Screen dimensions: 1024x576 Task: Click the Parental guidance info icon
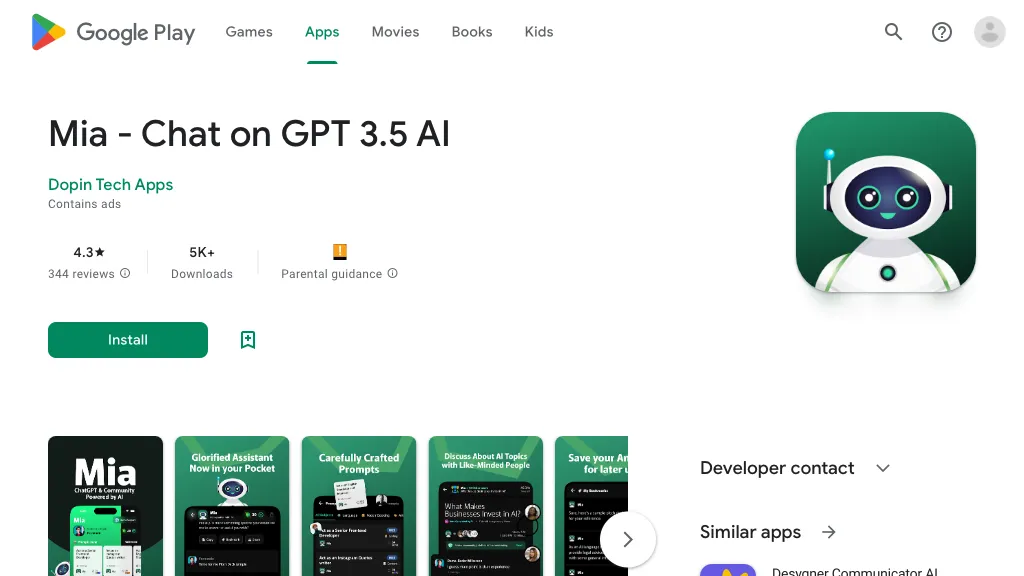pyautogui.click(x=393, y=273)
